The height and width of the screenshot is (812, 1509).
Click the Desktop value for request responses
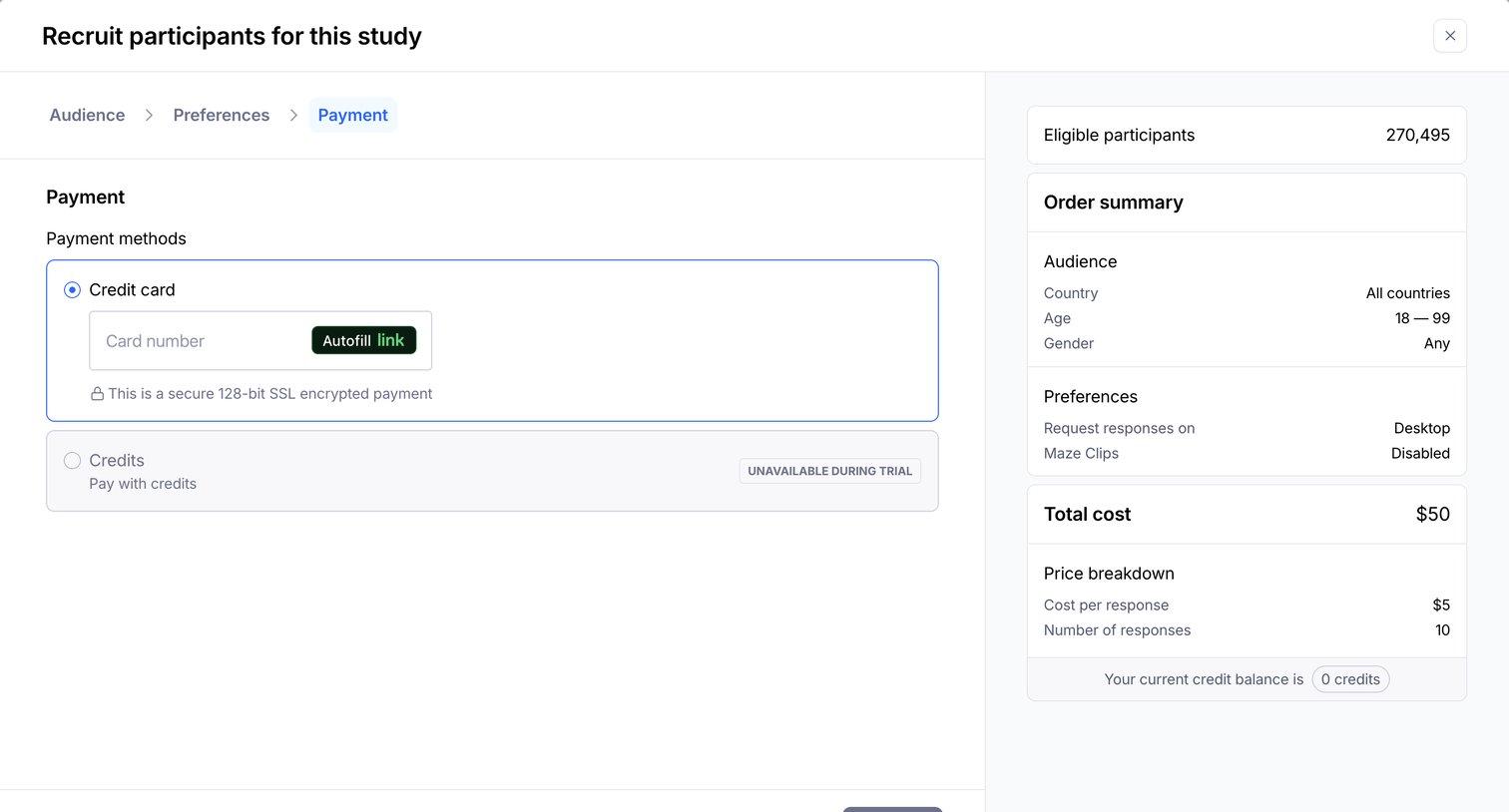click(x=1422, y=428)
